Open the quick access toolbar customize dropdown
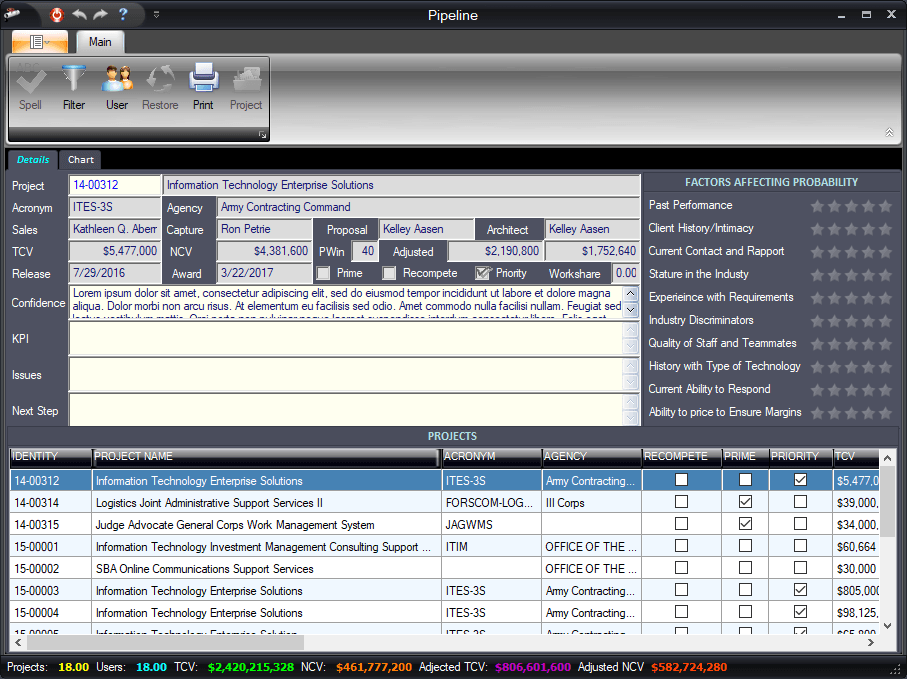This screenshot has height=679, width=907. pos(157,15)
